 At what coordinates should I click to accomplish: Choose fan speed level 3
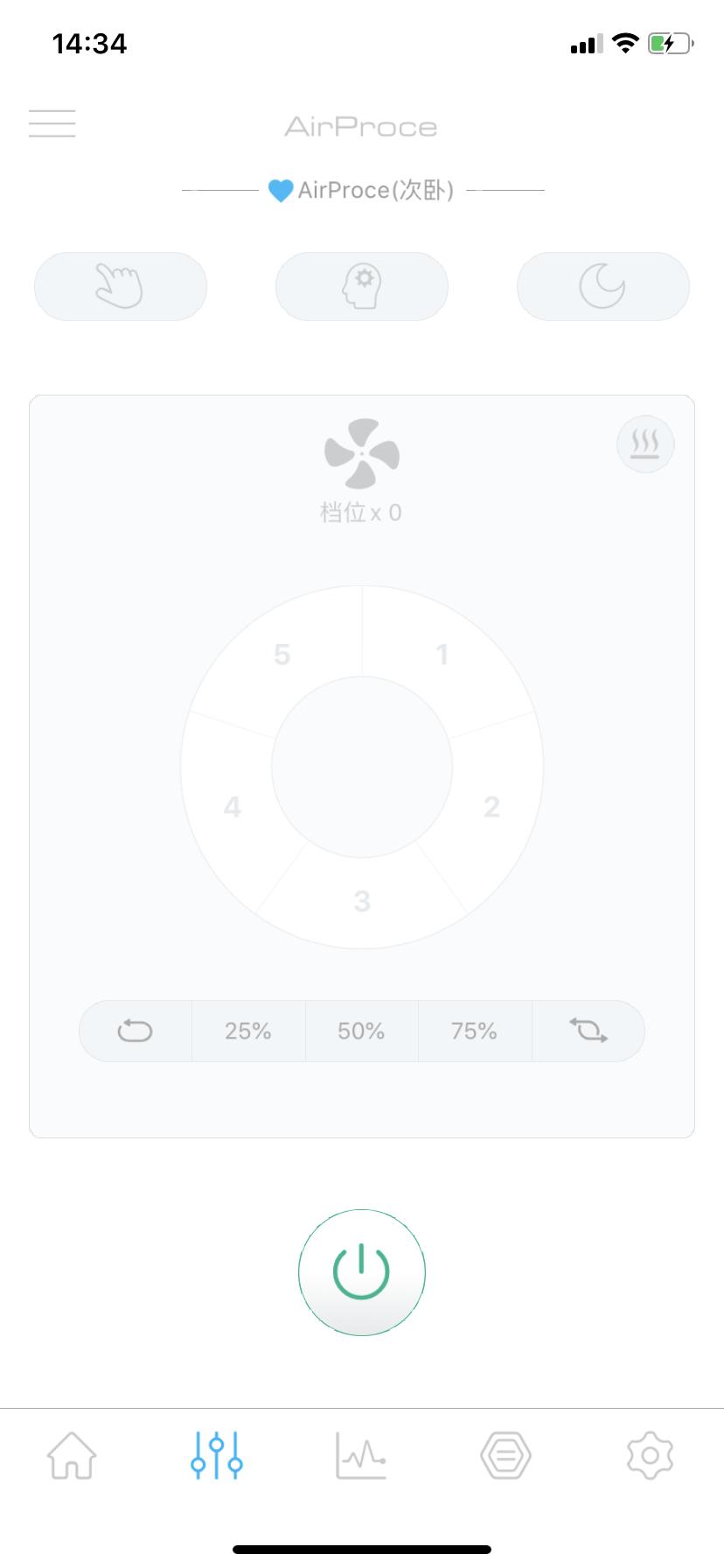[x=362, y=900]
